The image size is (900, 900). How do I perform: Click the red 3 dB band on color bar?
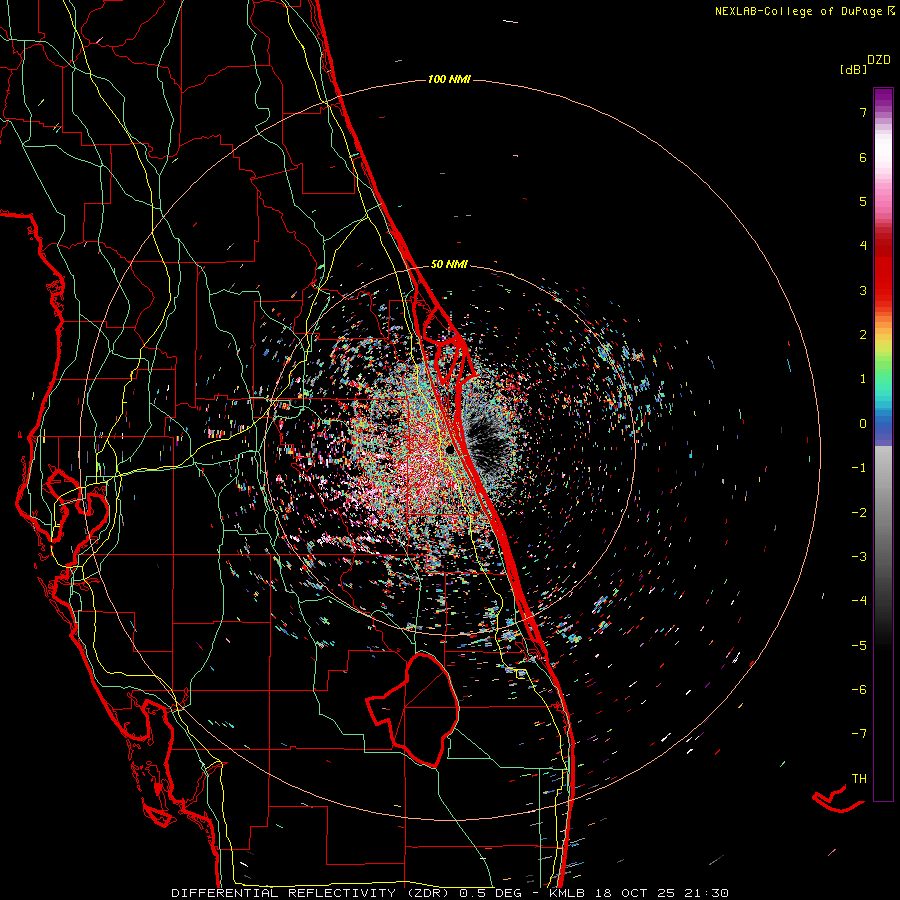coord(883,290)
